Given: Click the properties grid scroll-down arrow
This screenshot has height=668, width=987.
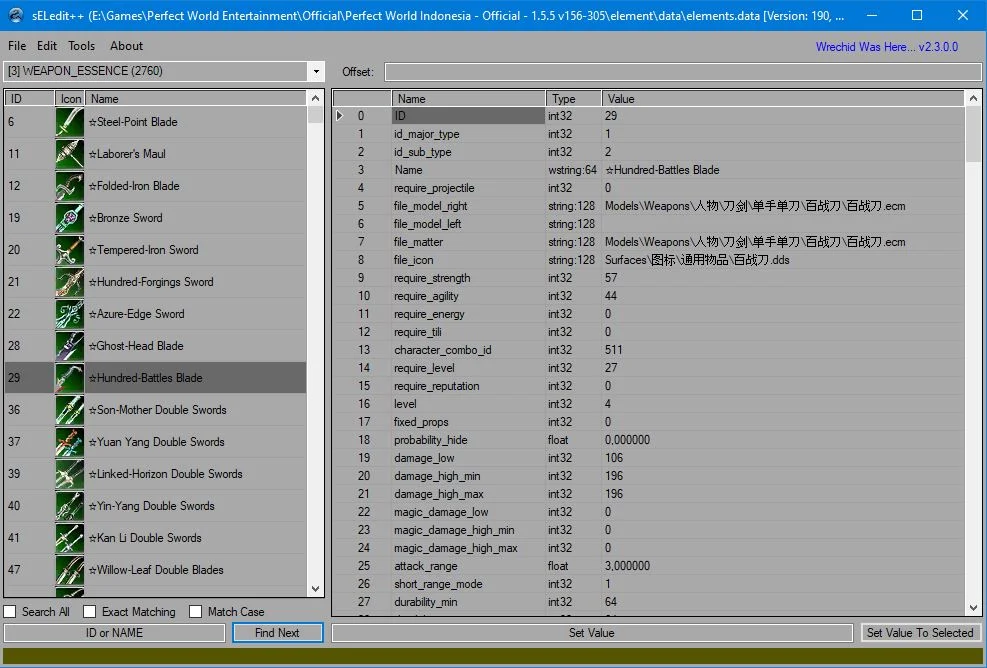Looking at the screenshot, I should (973, 608).
